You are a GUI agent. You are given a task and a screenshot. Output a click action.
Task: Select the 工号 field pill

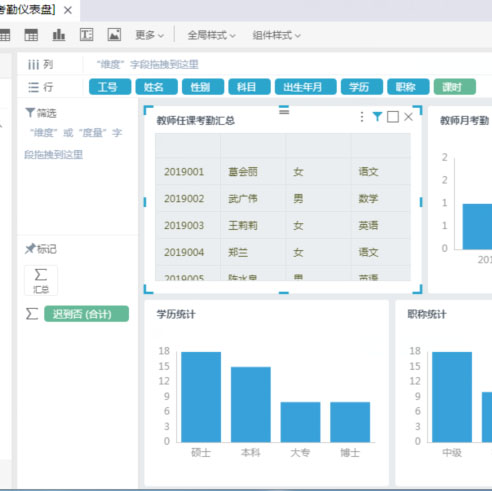click(110, 87)
